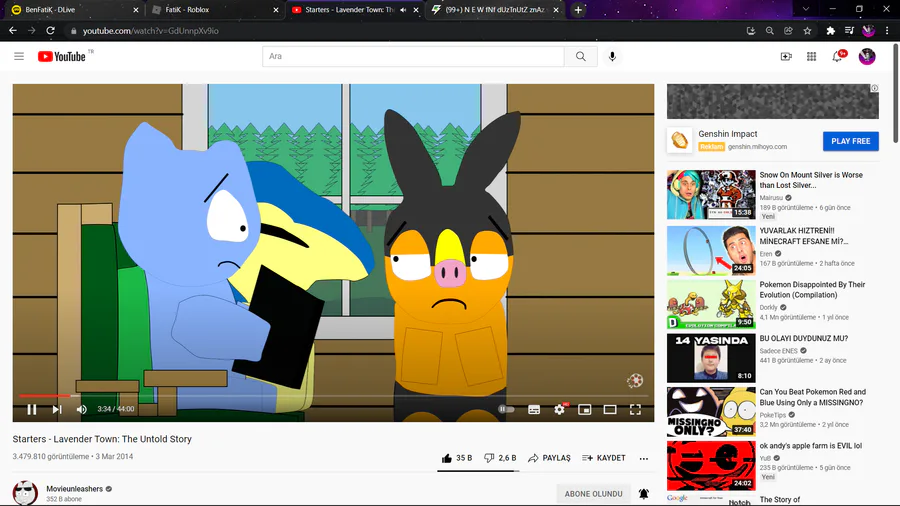Click the channel watermark in the player
900x506 pixels.
click(634, 380)
